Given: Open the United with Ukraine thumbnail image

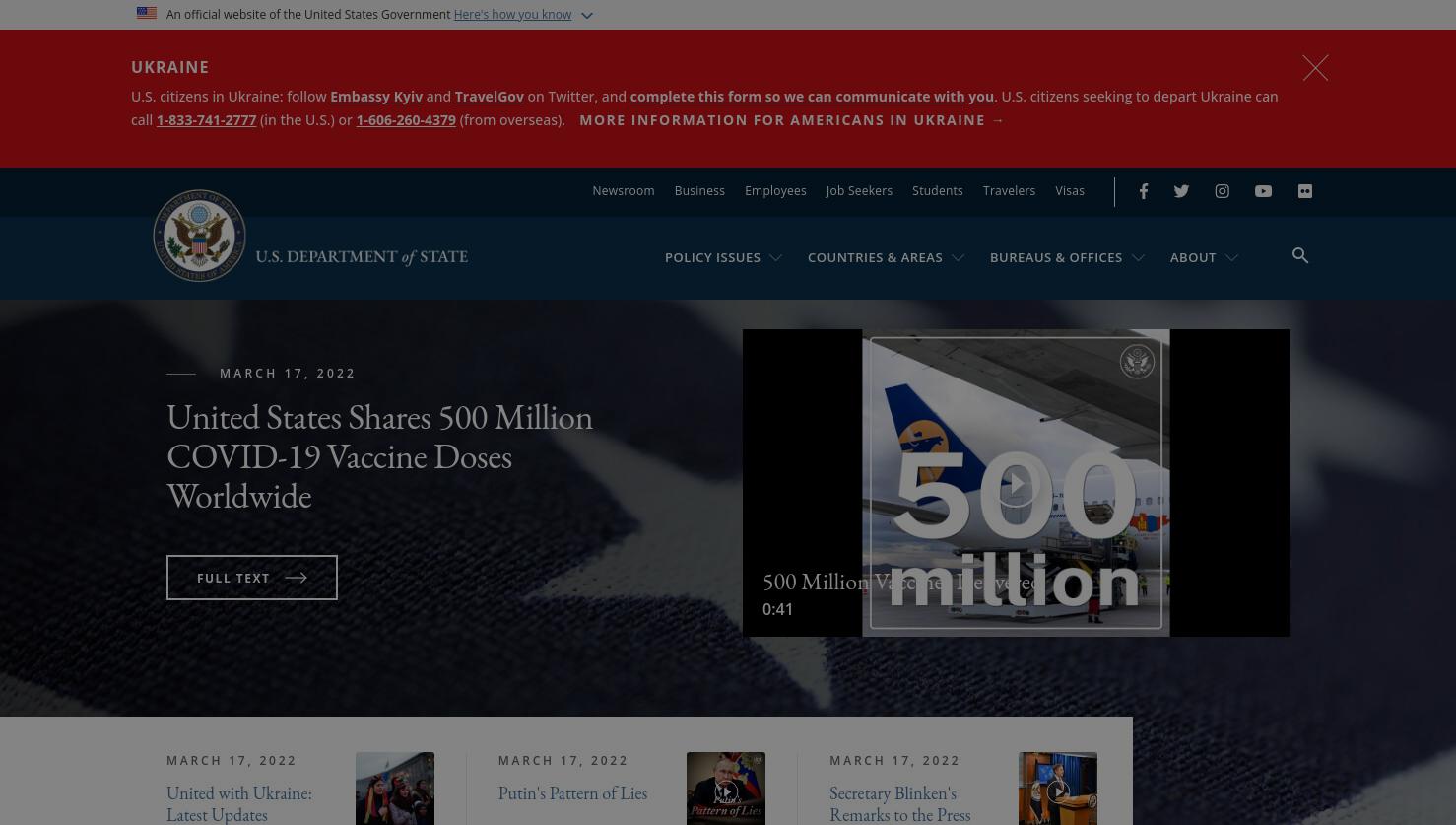Looking at the screenshot, I should (395, 789).
